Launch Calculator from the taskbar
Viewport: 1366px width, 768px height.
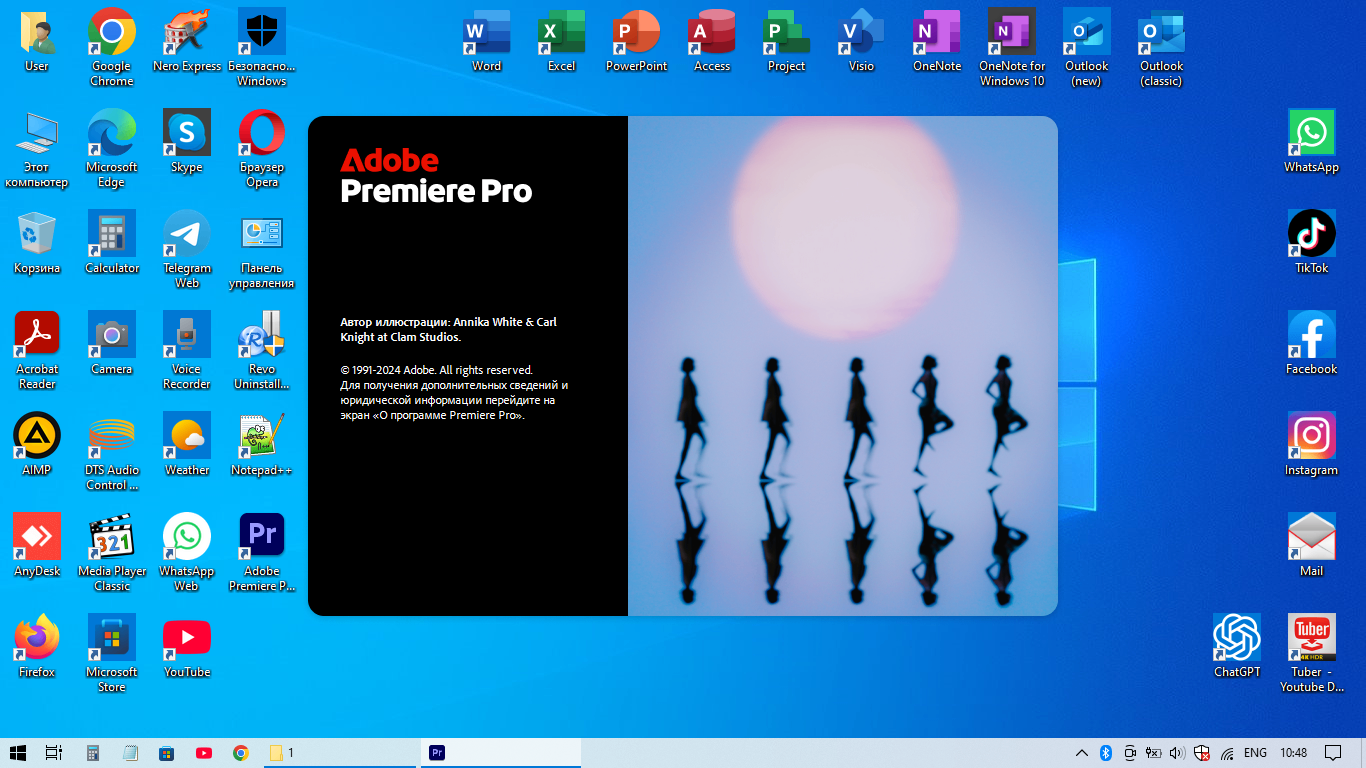93,753
